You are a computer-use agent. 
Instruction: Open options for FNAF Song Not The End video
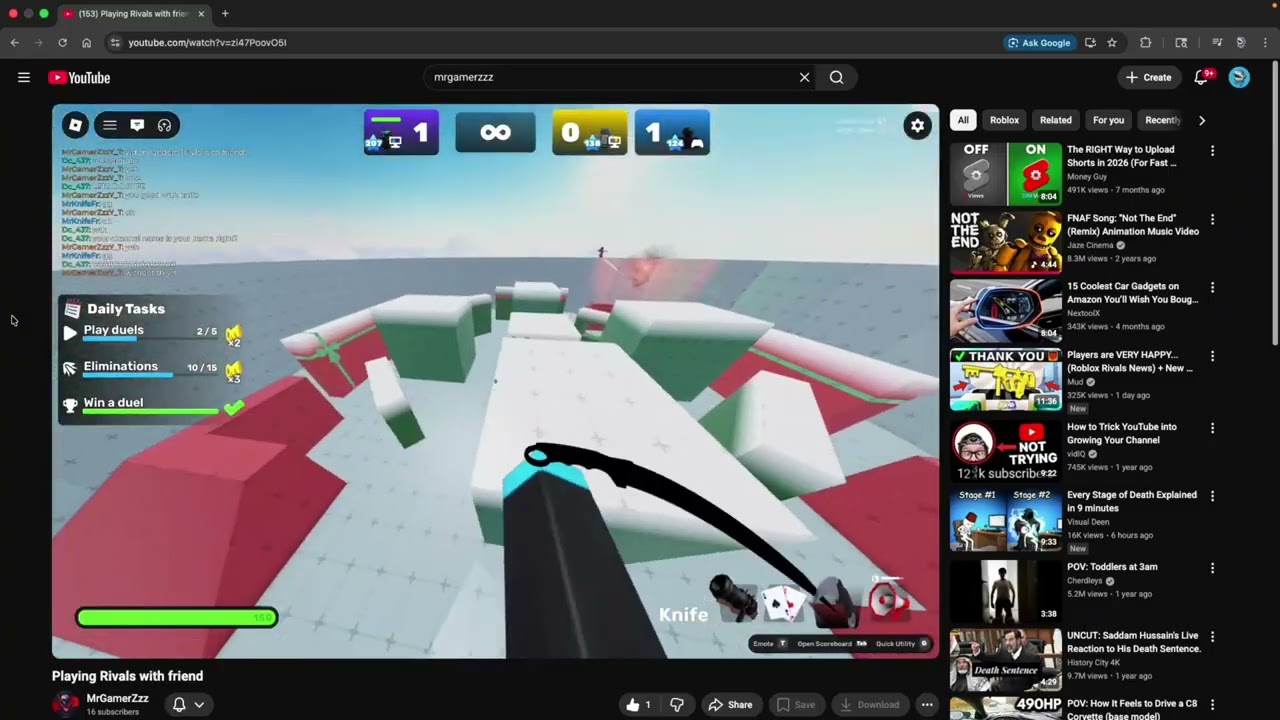click(1212, 219)
